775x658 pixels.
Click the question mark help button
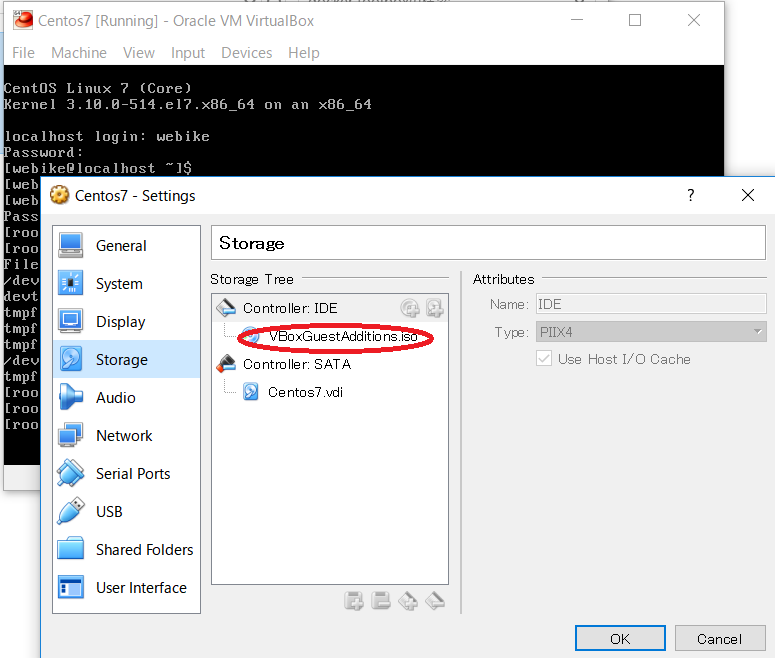pyautogui.click(x=690, y=195)
